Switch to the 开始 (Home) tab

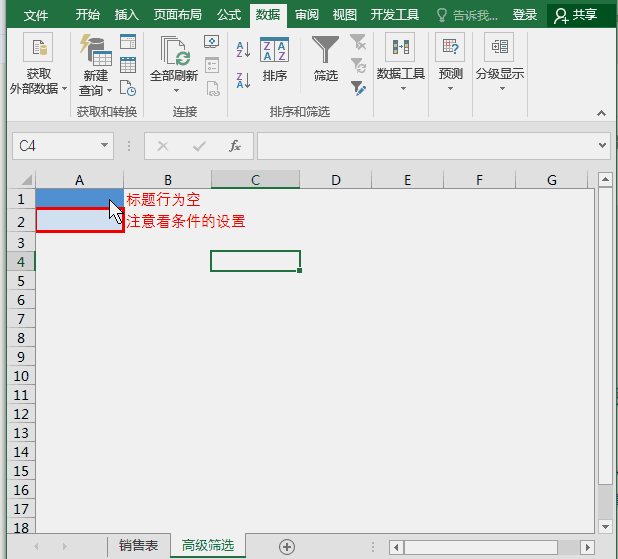tap(87, 15)
